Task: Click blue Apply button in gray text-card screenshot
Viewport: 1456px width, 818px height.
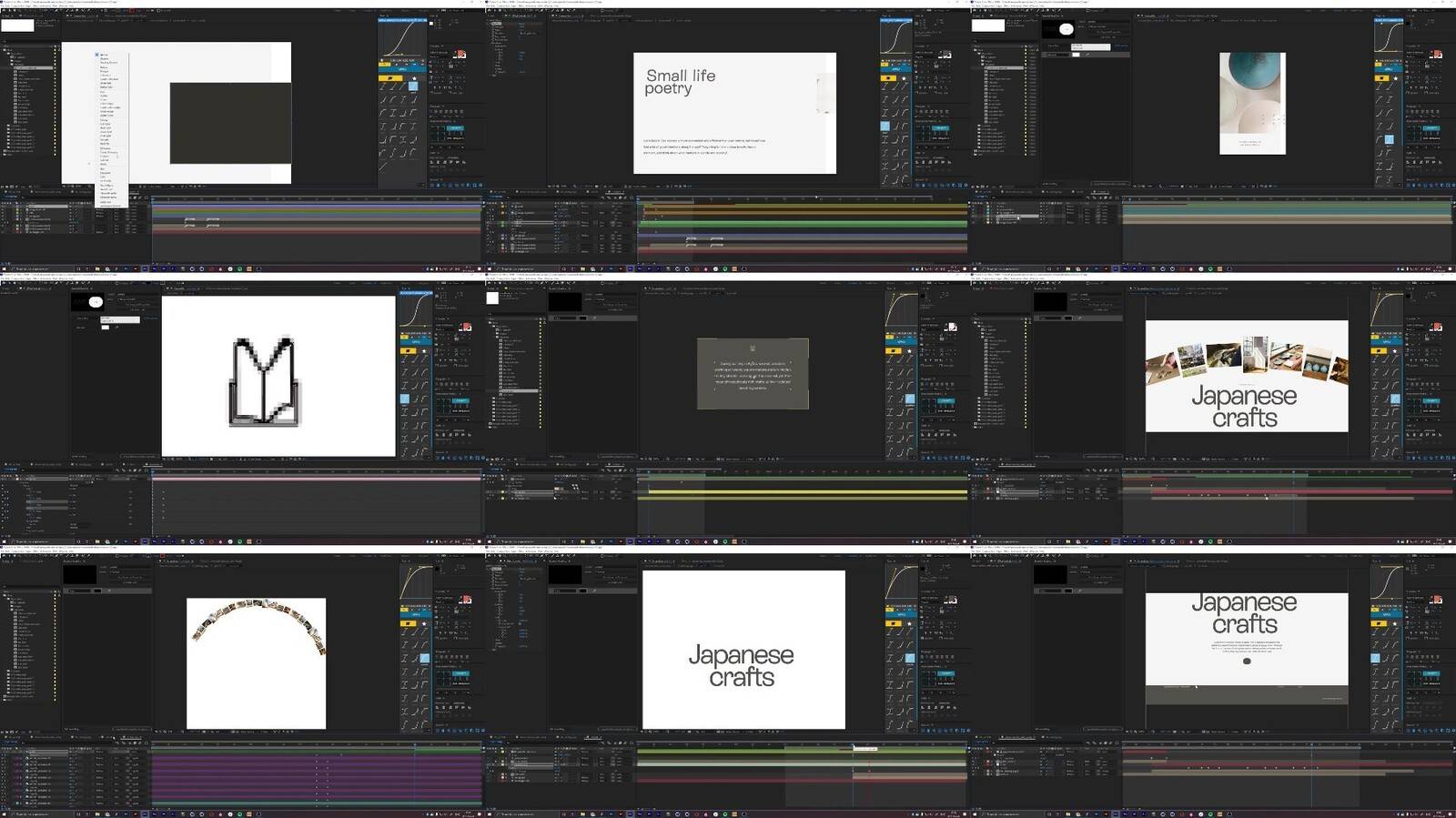Action: pyautogui.click(x=902, y=341)
